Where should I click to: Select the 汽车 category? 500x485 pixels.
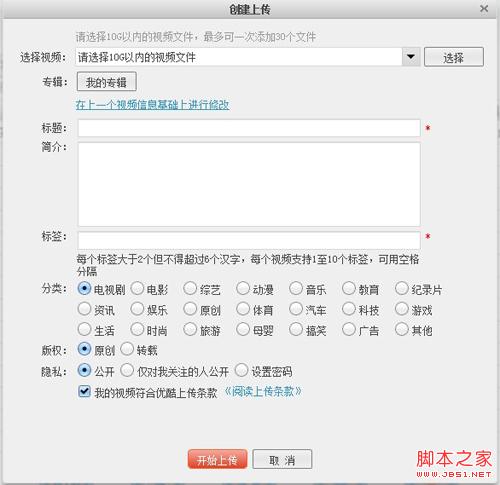click(296, 309)
